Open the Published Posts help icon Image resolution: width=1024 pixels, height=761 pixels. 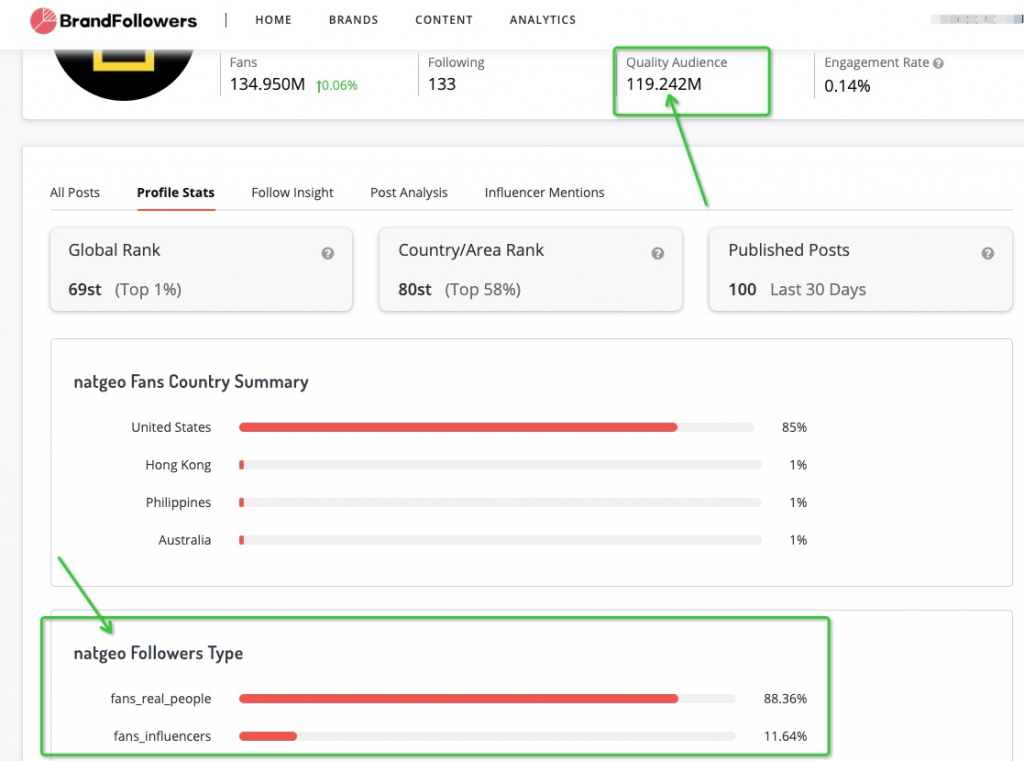[988, 253]
